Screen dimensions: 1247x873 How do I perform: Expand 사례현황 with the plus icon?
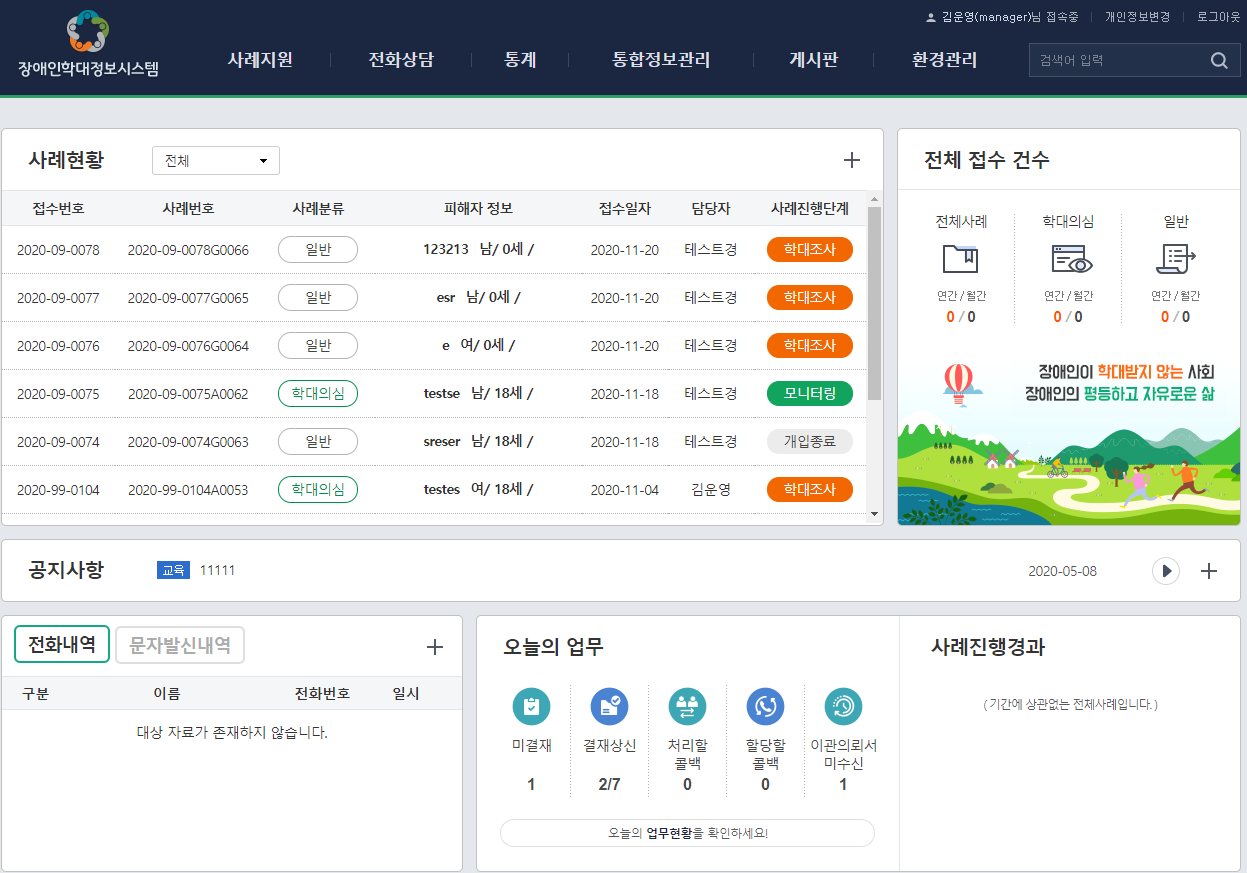851,160
